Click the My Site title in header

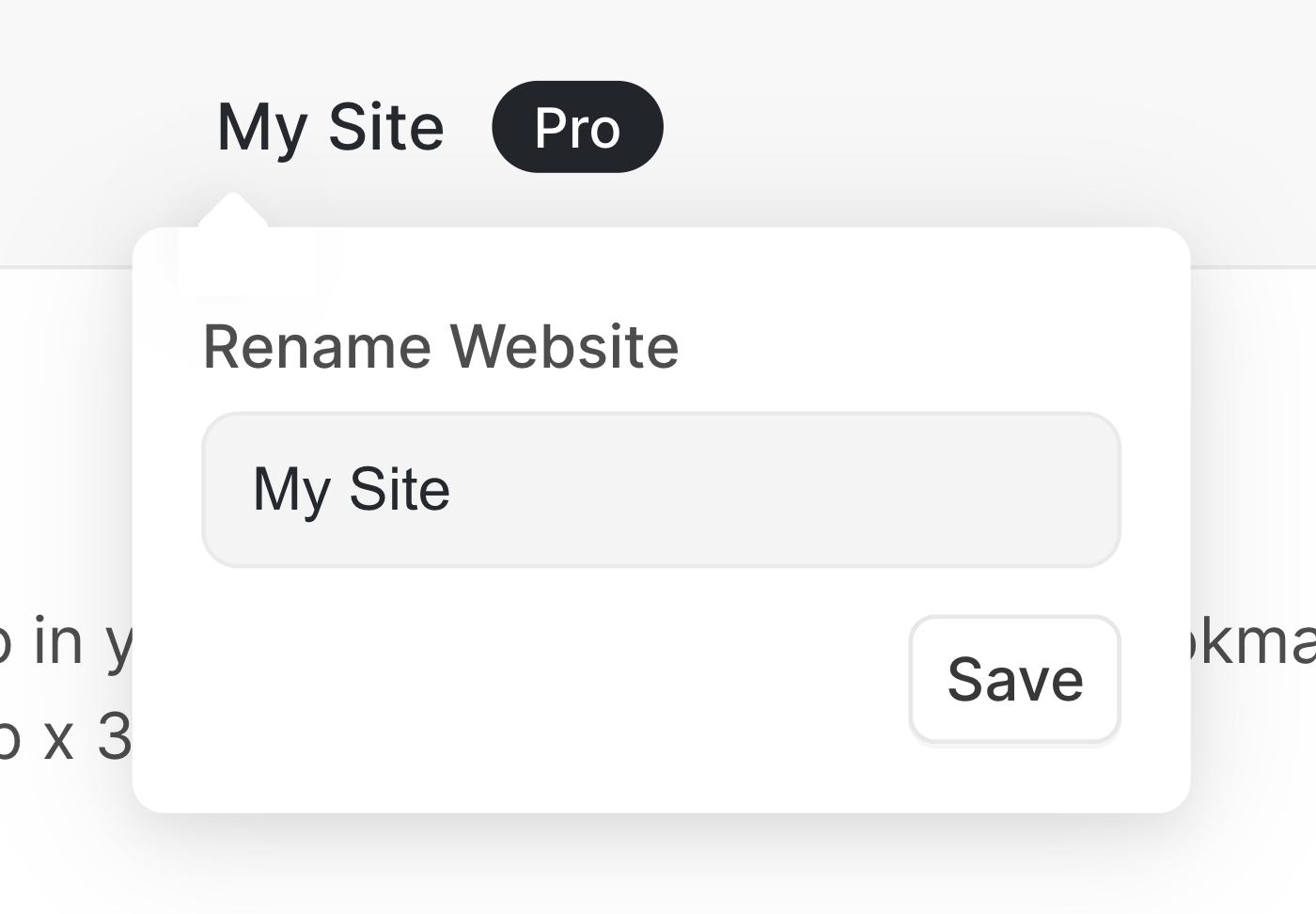[x=330, y=127]
